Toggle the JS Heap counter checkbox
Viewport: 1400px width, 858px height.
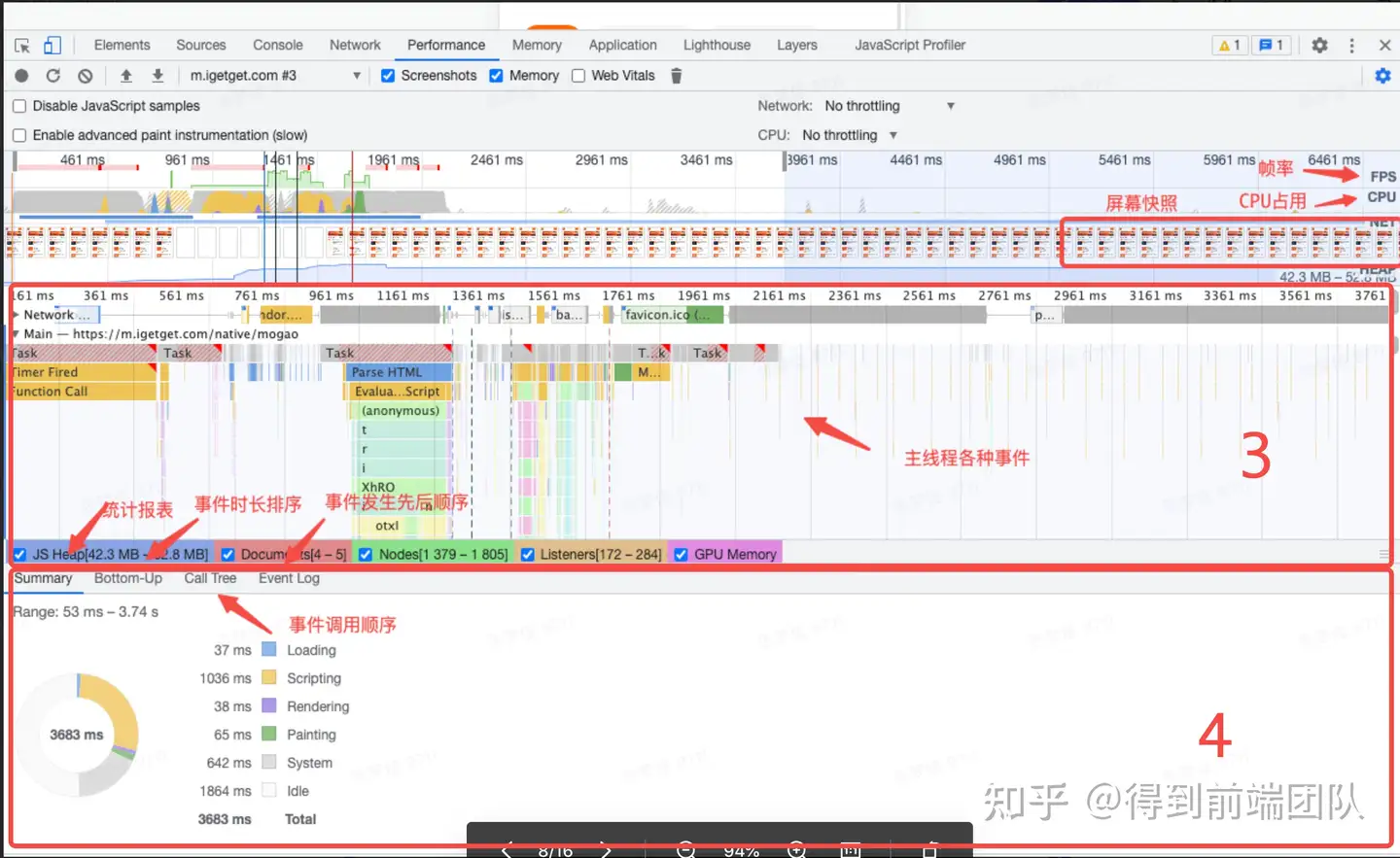pos(19,554)
